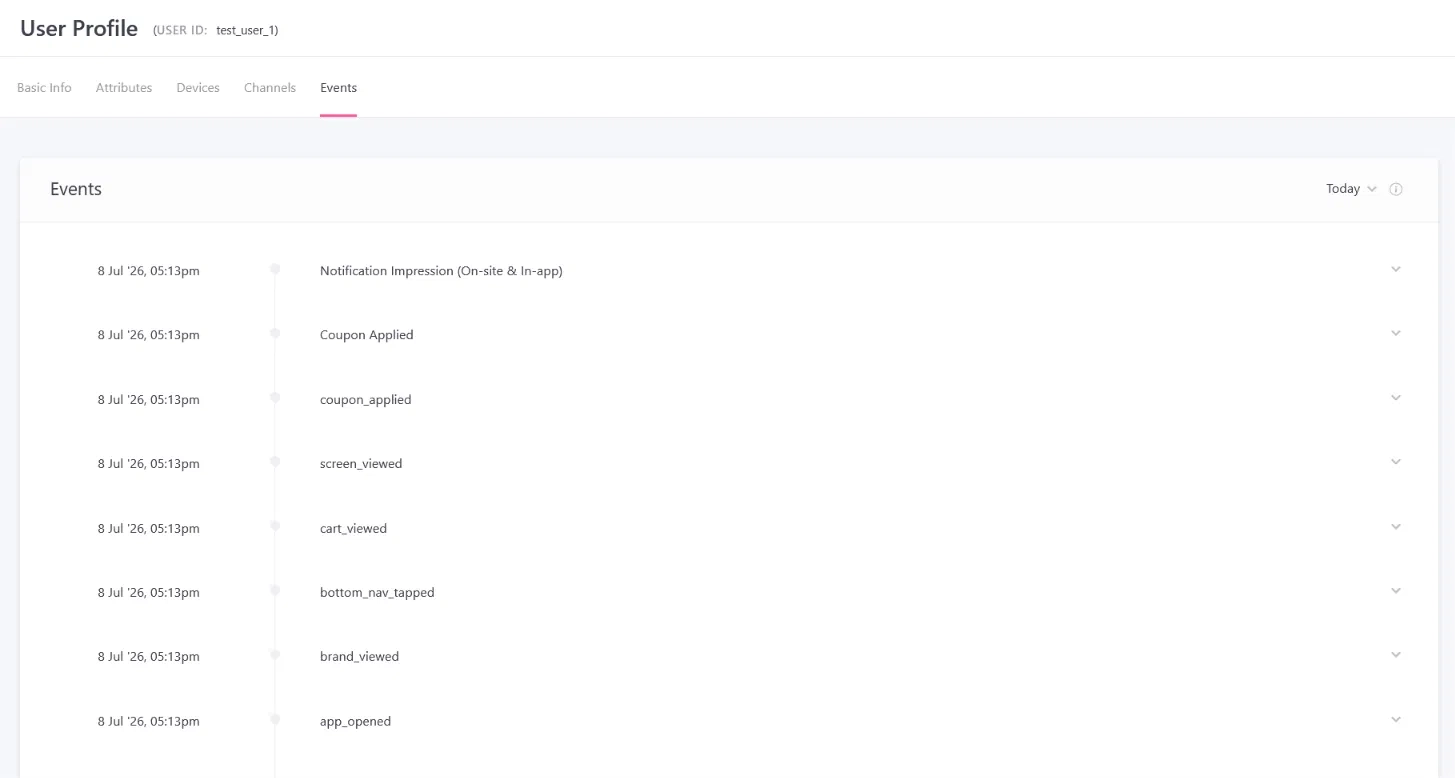The image size is (1455, 778).
Task: Click the User Profile page title
Action: click(x=79, y=28)
